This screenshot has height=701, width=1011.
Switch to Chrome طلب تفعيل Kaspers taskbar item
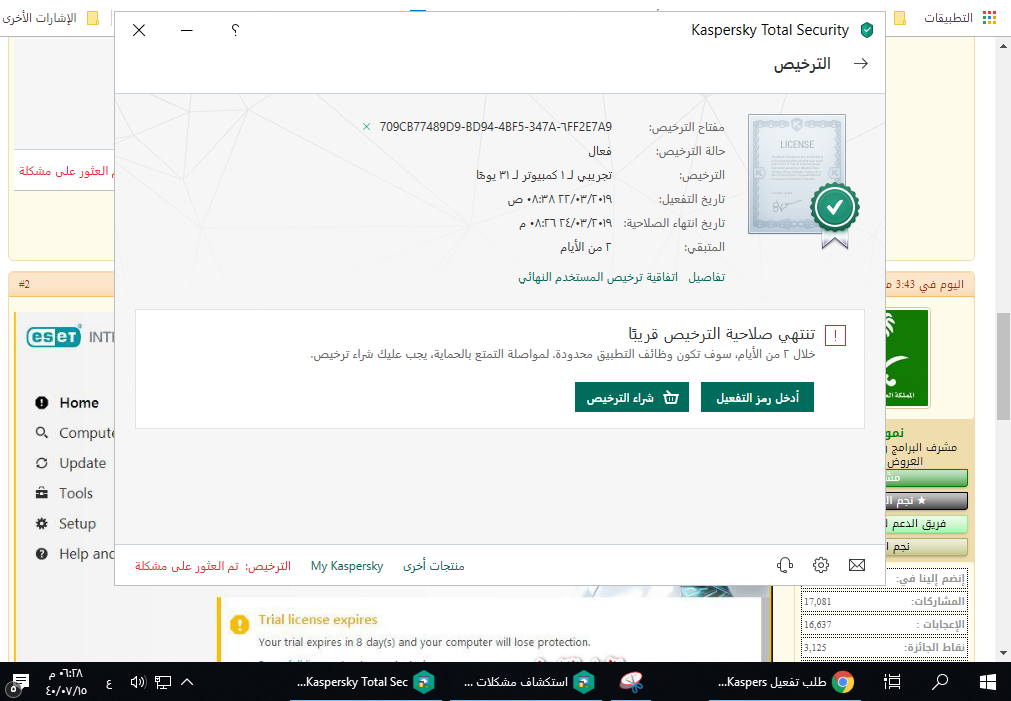pos(787,682)
